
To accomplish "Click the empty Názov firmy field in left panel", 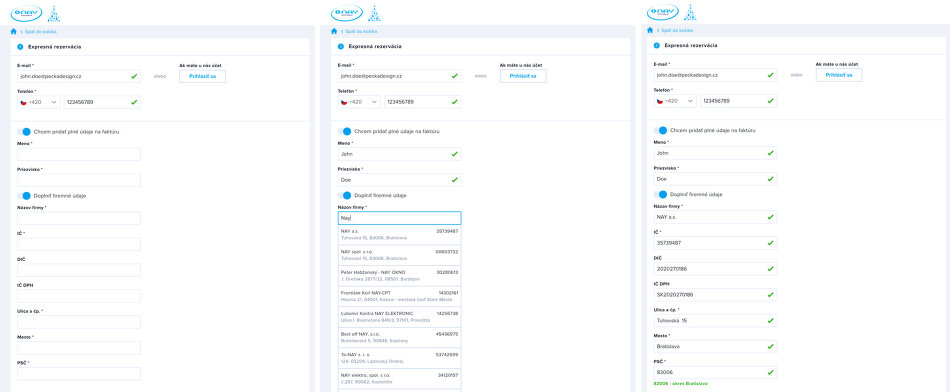I will click(79, 218).
